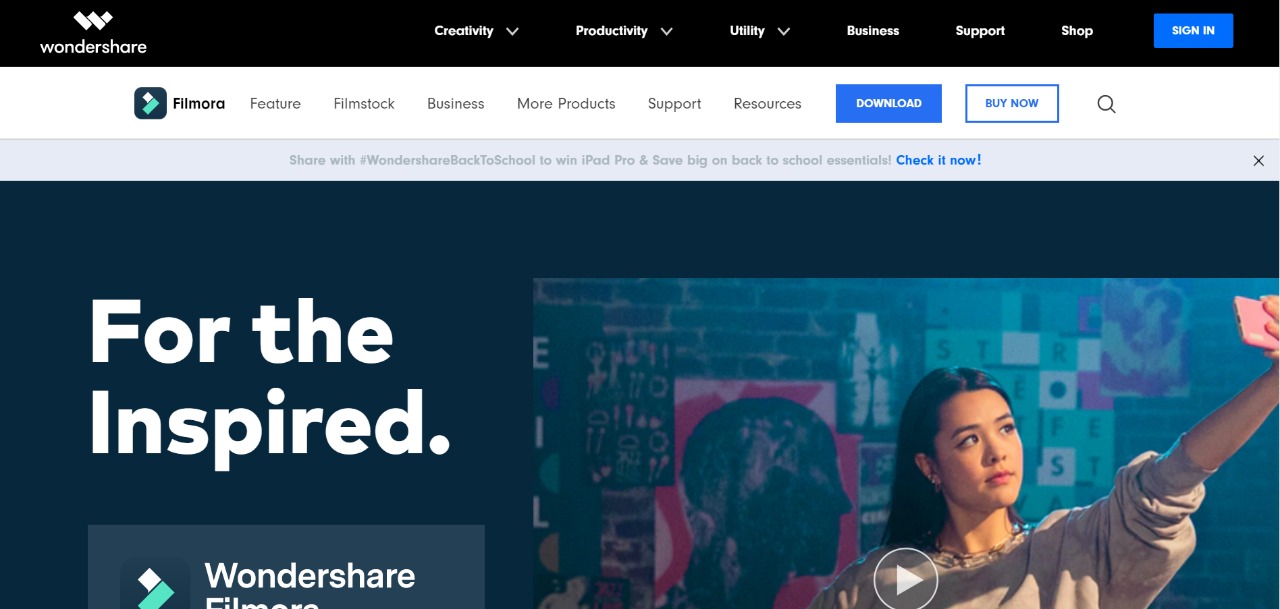The height and width of the screenshot is (609, 1280).
Task: Click the BUY NOW button
Action: click(x=1012, y=104)
